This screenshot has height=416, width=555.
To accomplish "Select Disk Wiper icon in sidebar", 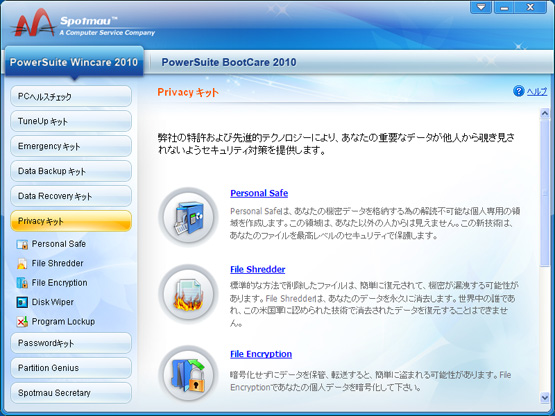I will pos(22,302).
